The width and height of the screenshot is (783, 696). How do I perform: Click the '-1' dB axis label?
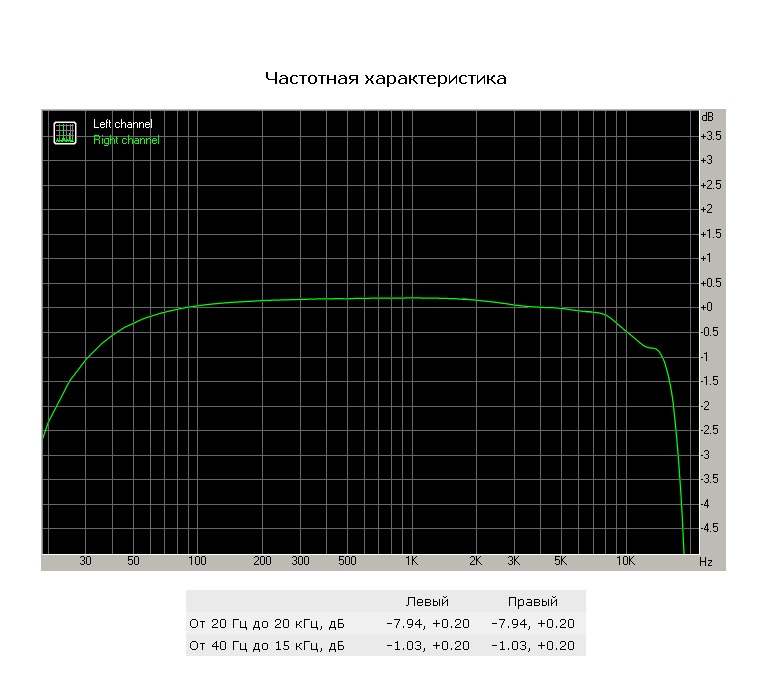pyautogui.click(x=705, y=356)
